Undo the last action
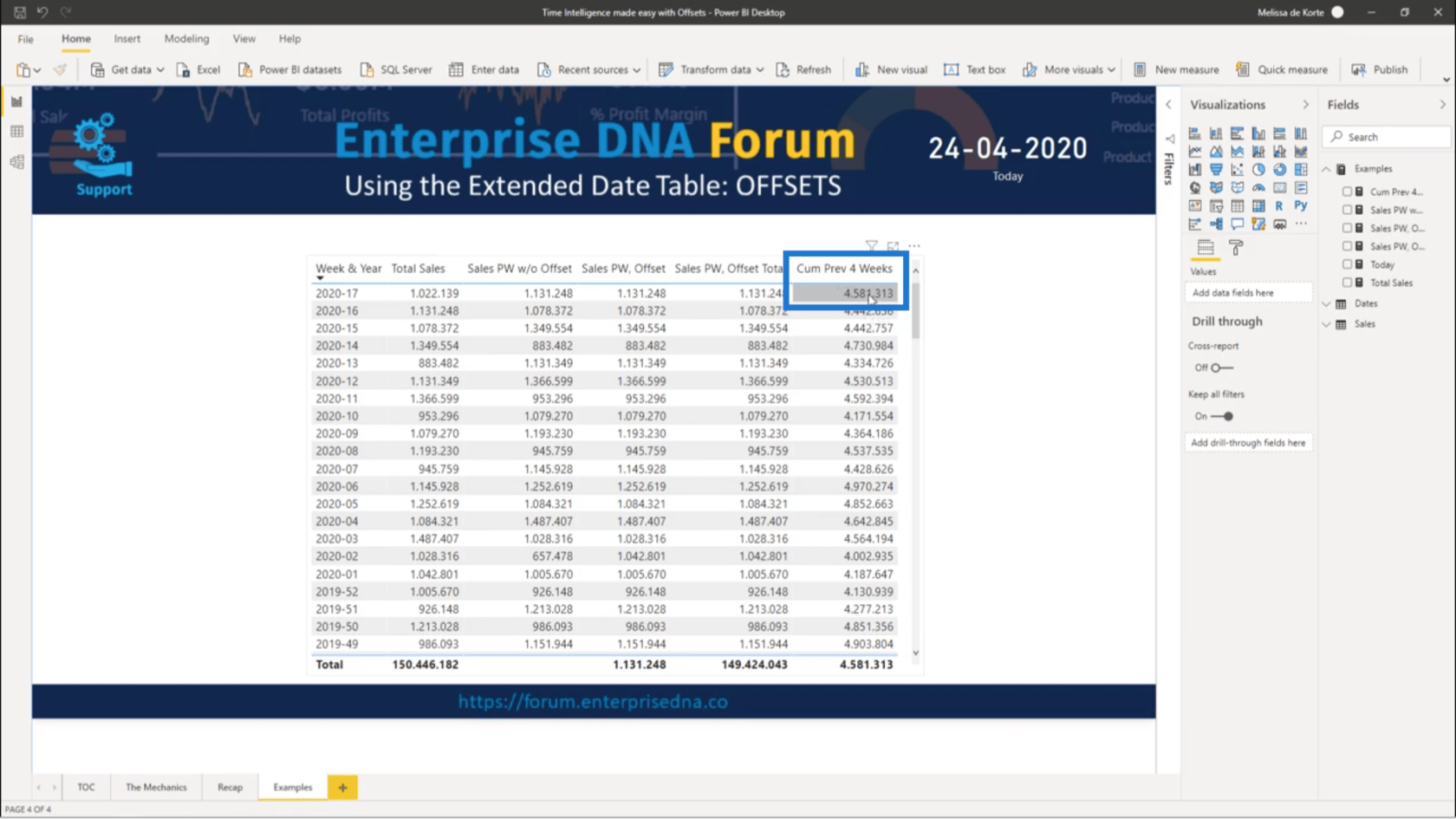This screenshot has width=1456, height=819. [x=42, y=12]
